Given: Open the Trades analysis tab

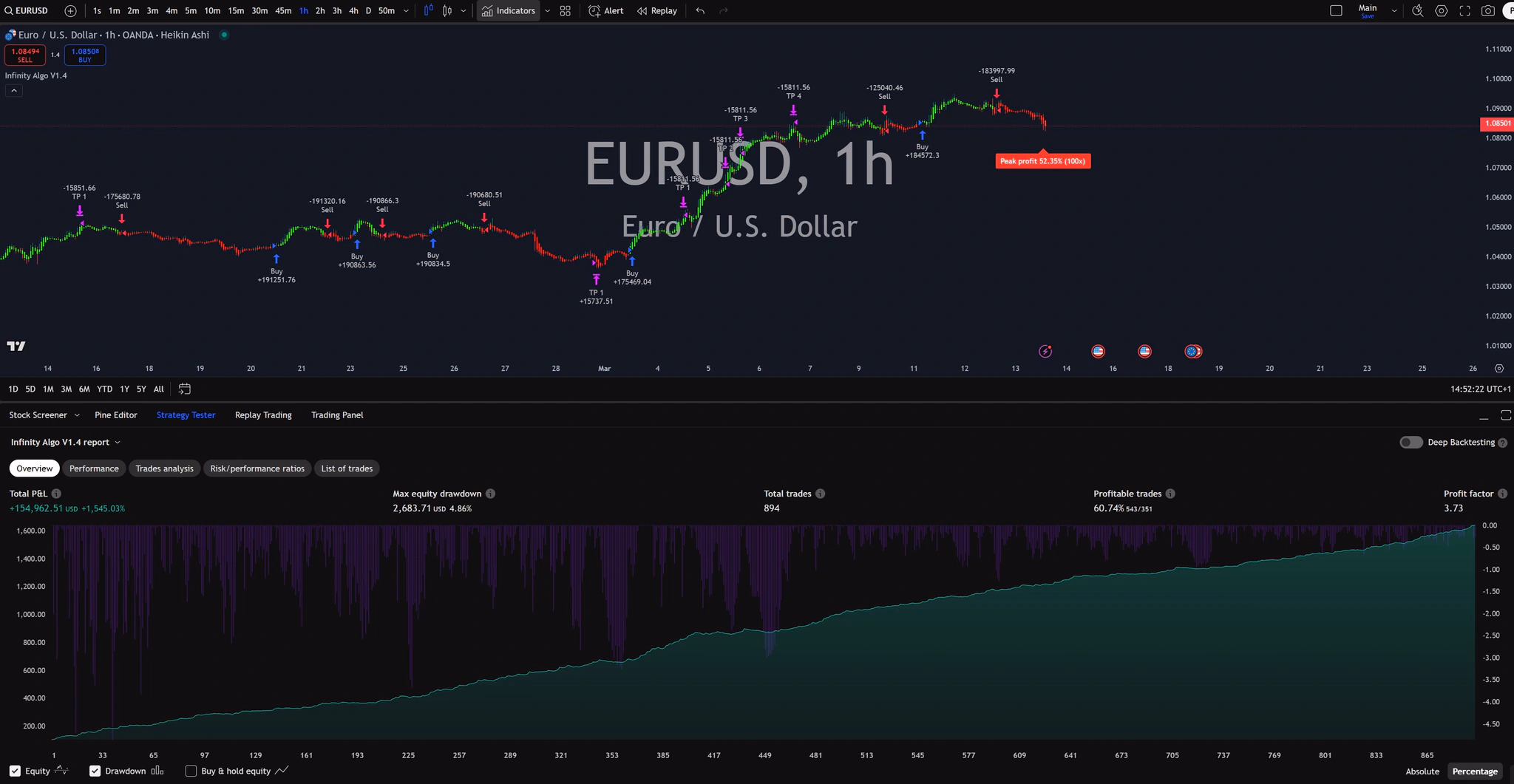Looking at the screenshot, I should (164, 468).
